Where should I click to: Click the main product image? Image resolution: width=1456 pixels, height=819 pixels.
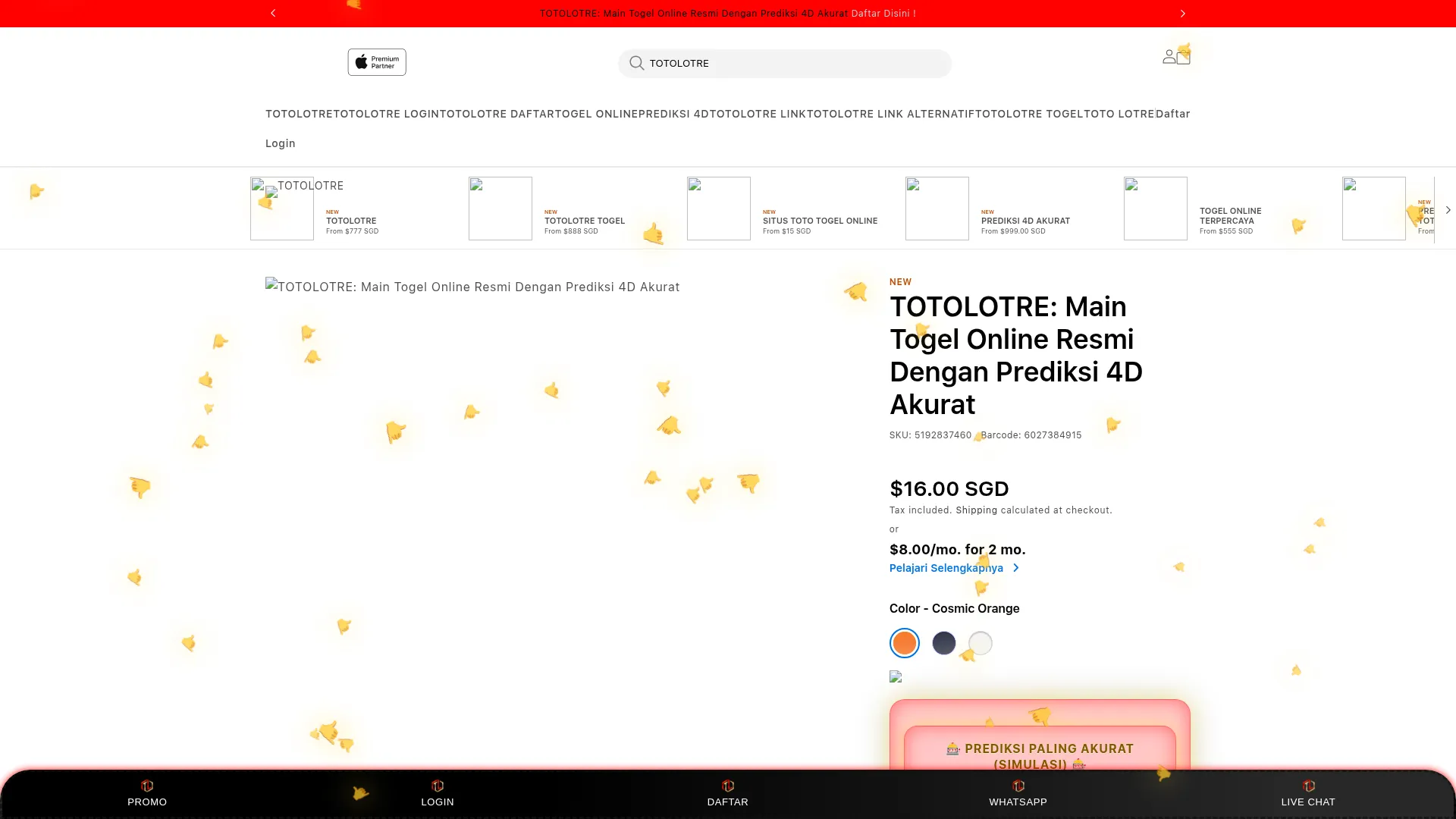pos(472,287)
